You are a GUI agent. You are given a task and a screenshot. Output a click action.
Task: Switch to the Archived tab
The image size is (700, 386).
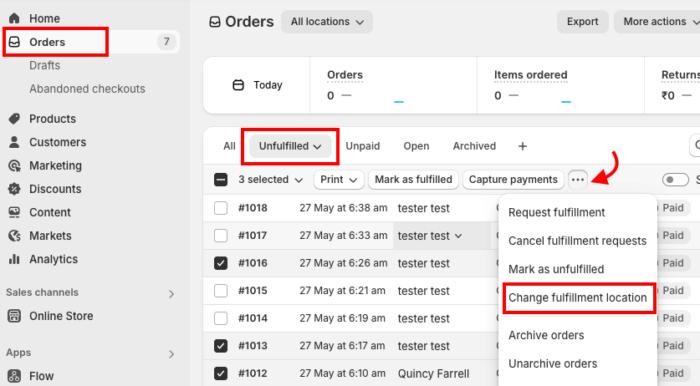coord(474,146)
